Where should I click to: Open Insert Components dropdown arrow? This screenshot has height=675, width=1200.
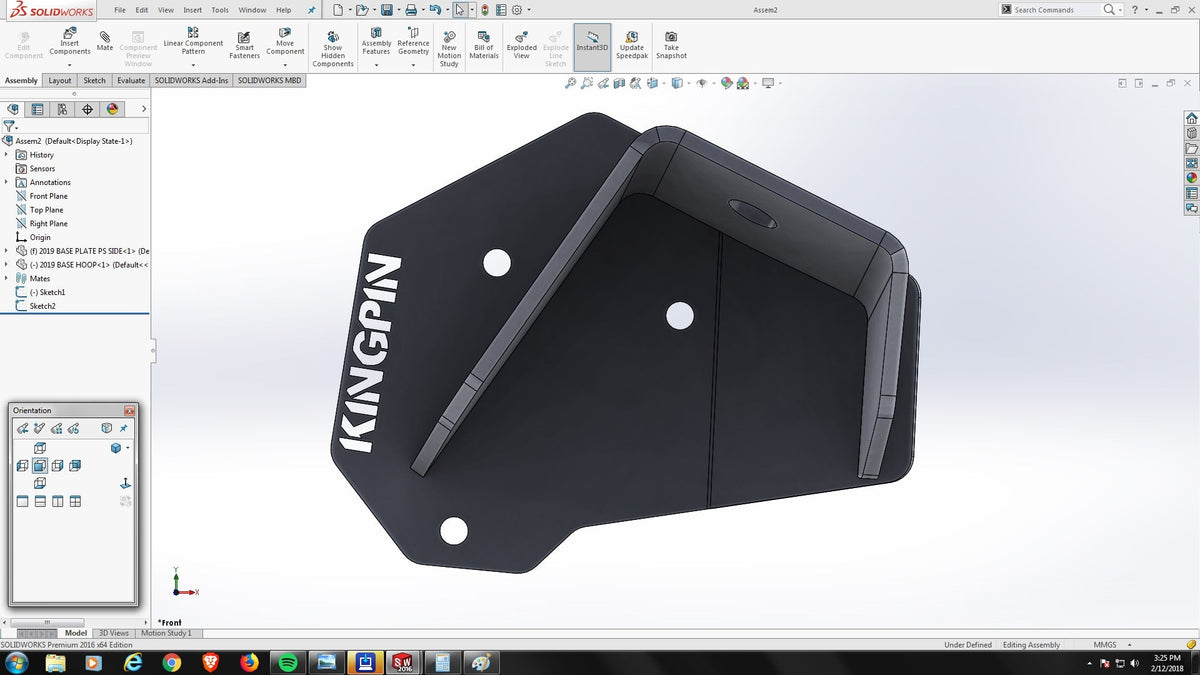click(x=69, y=65)
